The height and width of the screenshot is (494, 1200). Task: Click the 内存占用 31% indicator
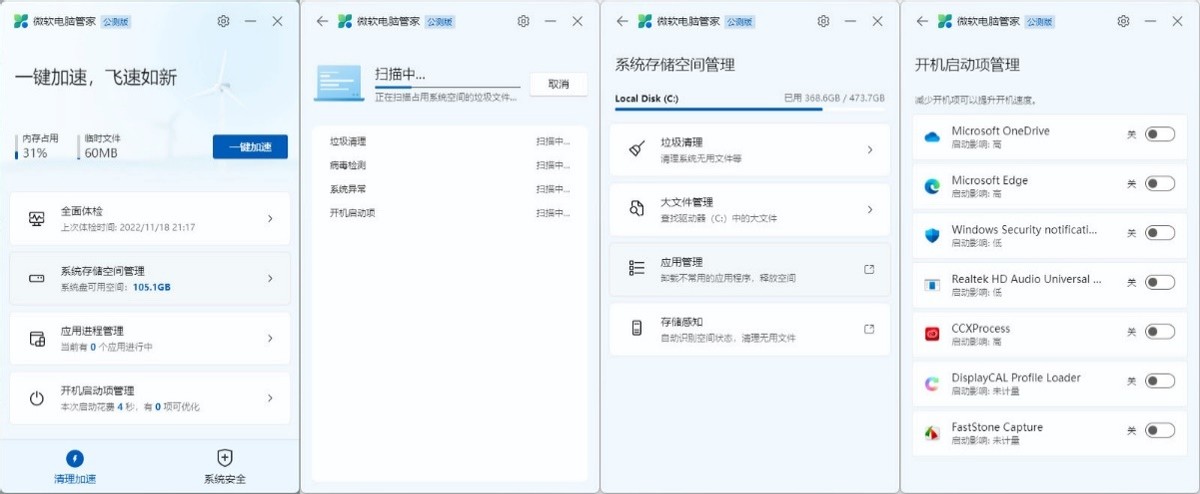click(38, 146)
